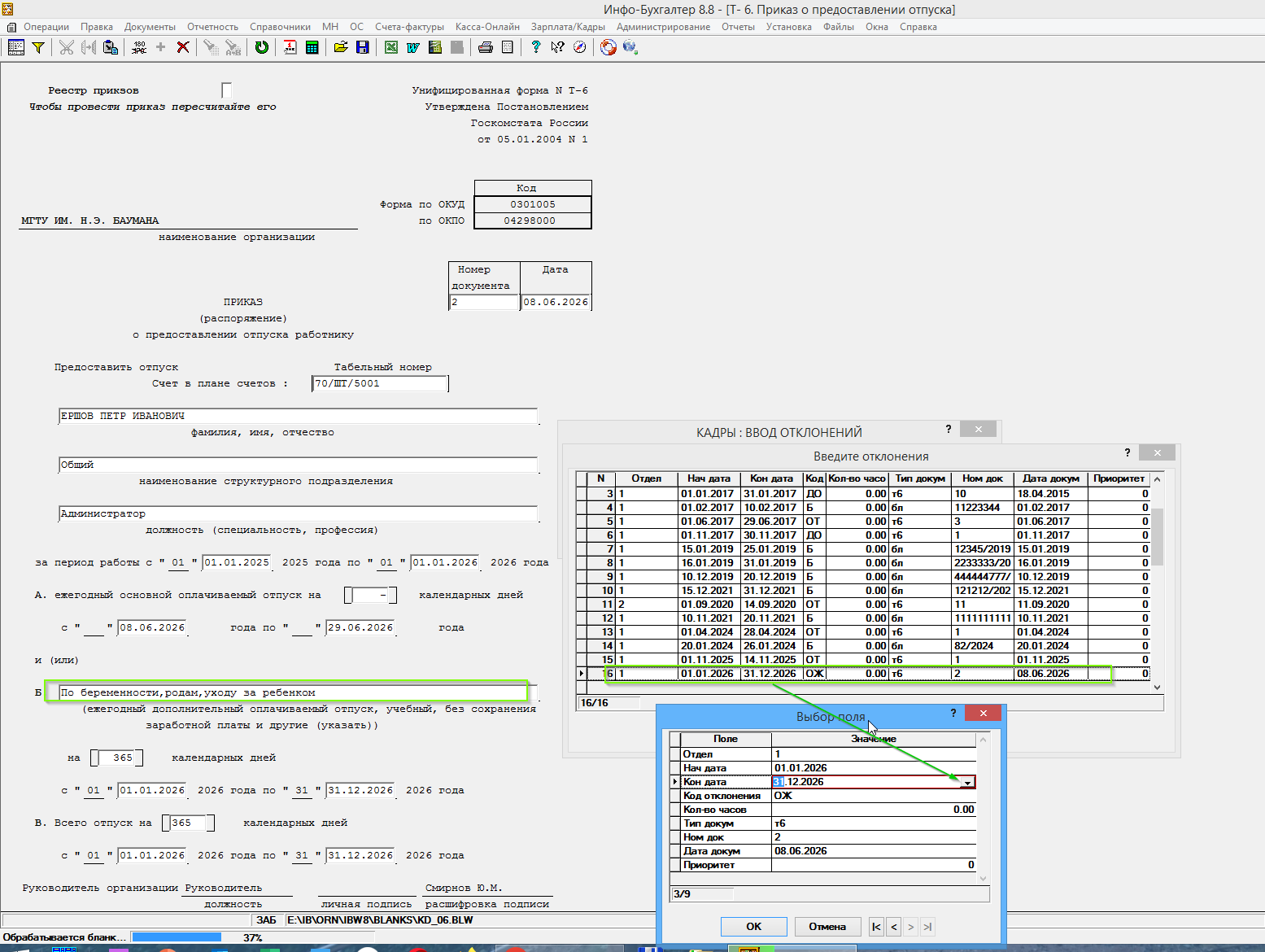Open the Справка menu
The image size is (1265, 952).
point(918,27)
